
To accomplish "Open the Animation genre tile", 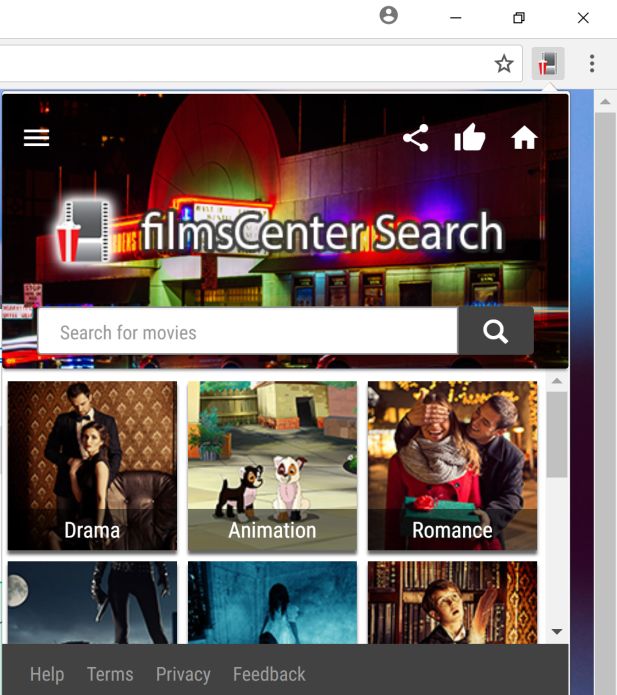I will click(272, 465).
